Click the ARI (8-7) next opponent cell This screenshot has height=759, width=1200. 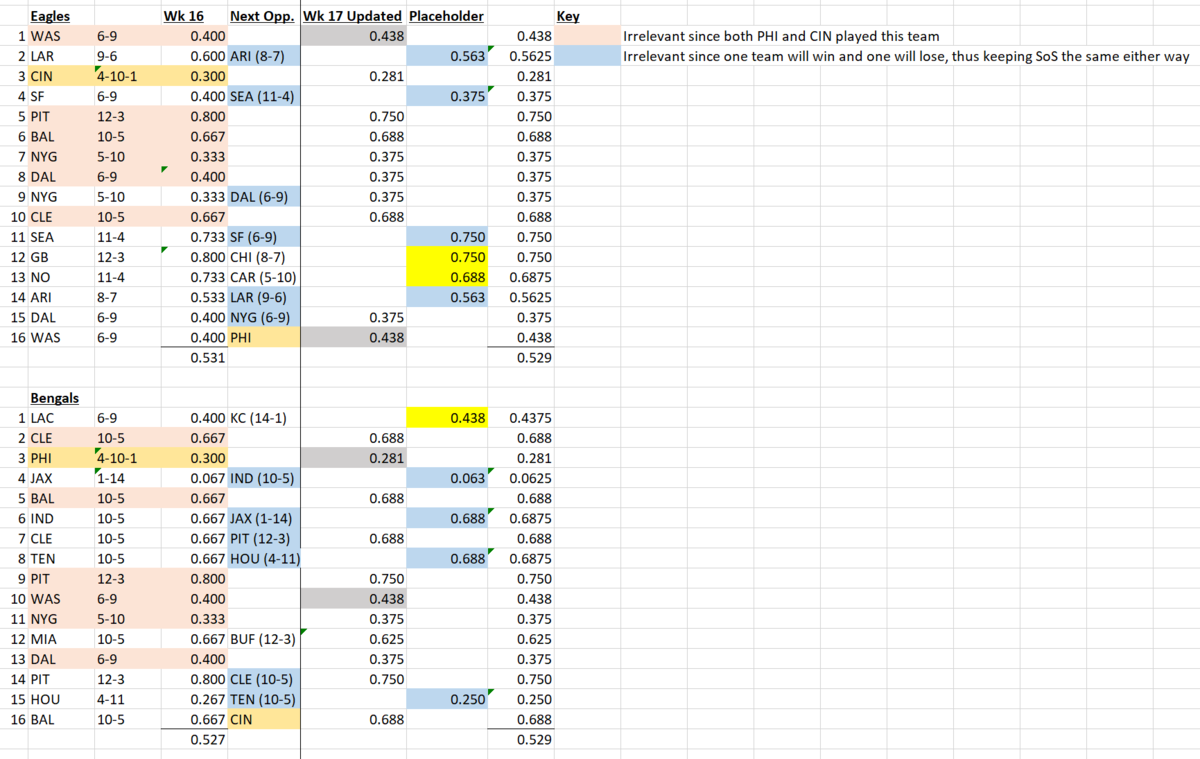pos(264,56)
